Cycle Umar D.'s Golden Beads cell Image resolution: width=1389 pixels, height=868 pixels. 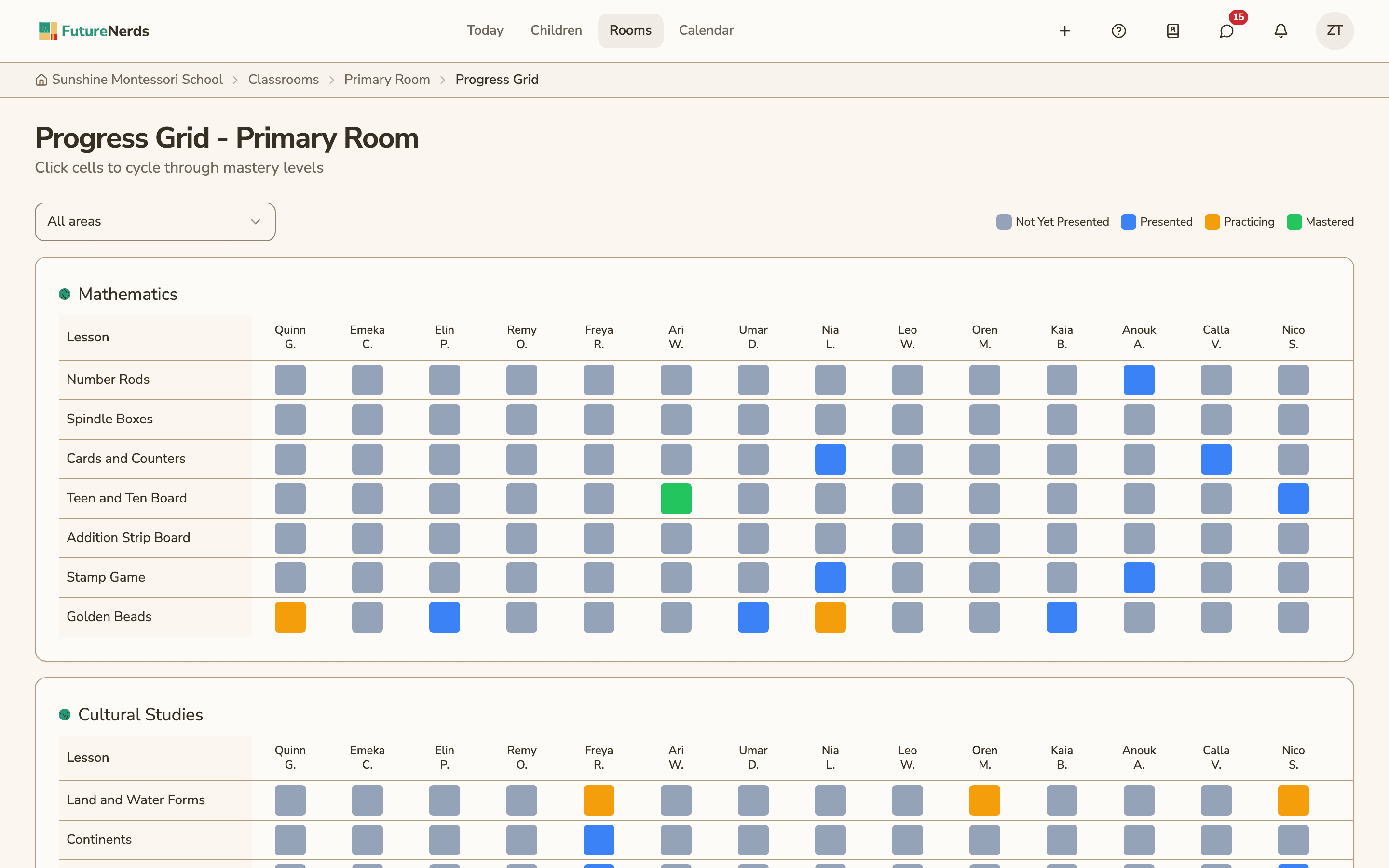[x=753, y=617]
